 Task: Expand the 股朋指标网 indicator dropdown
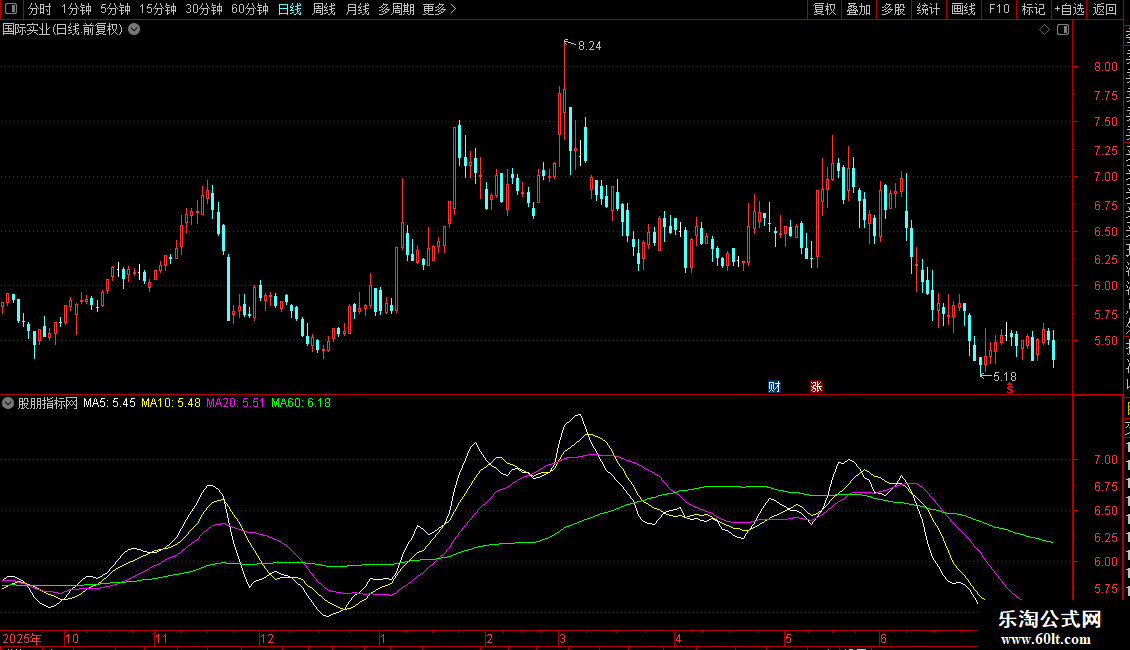[8, 403]
